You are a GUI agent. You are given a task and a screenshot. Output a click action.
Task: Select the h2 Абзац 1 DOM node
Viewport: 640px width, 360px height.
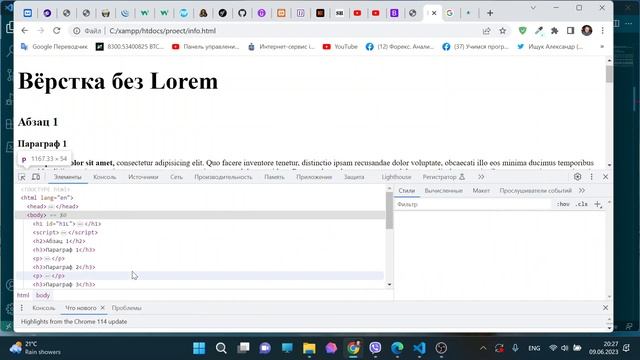[59, 241]
